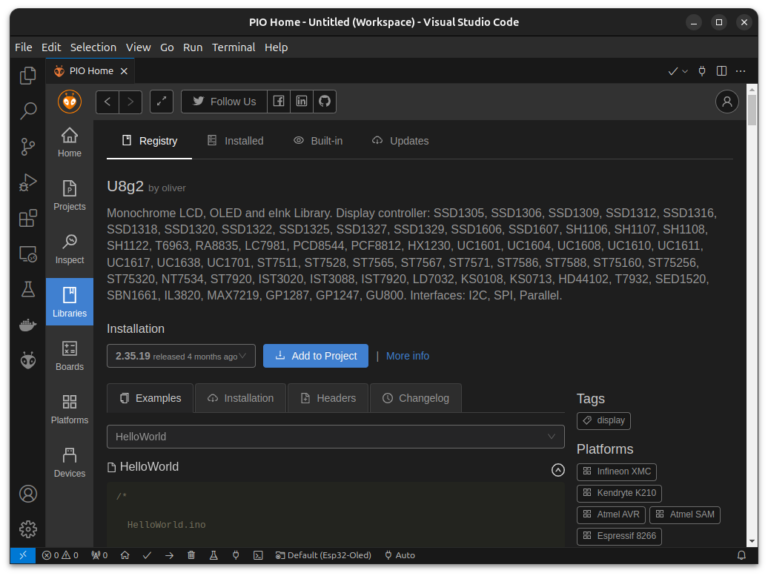The image size is (768, 576).
Task: Open Source Control in activity bar
Action: click(x=28, y=147)
